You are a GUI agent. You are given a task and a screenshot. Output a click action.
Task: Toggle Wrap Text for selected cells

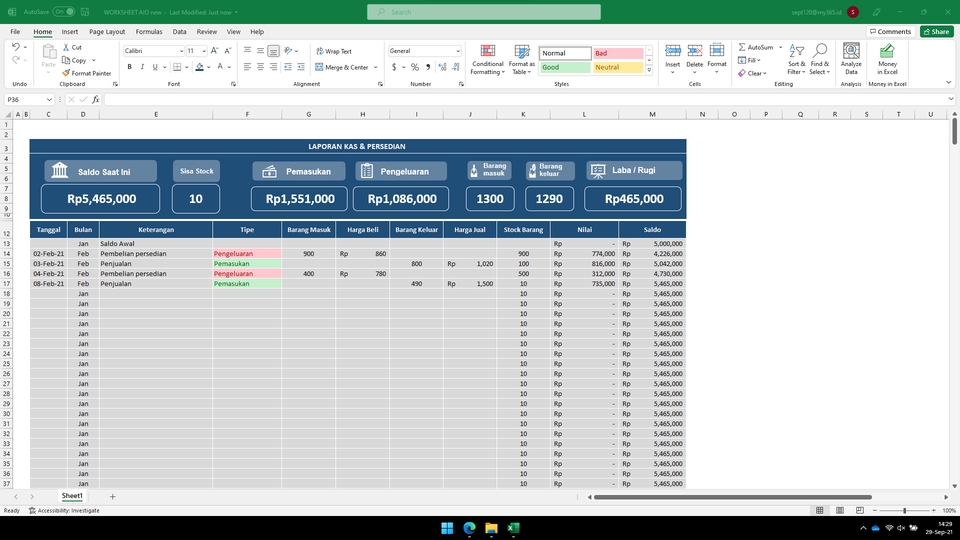tap(334, 51)
